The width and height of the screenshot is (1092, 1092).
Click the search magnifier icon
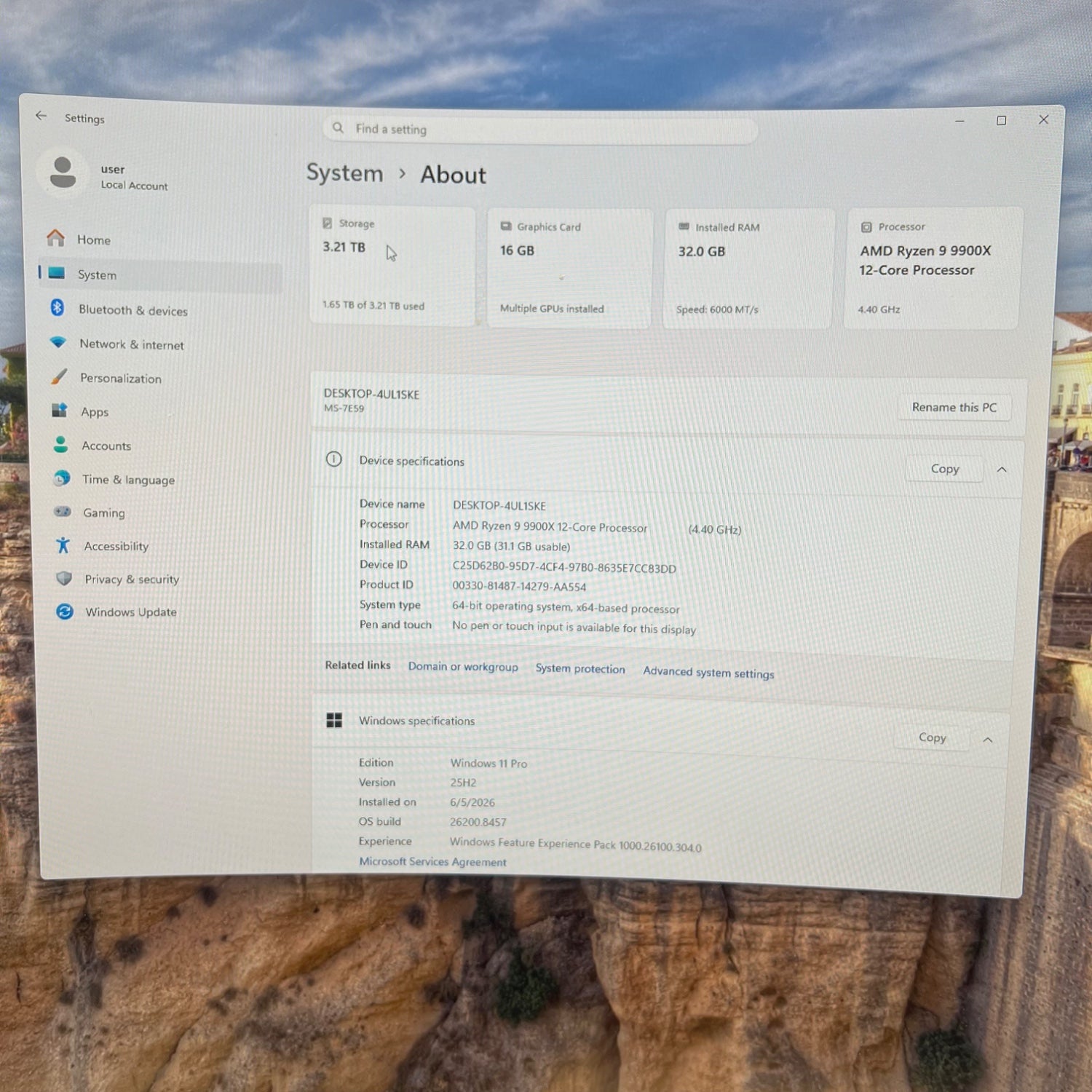click(x=338, y=127)
